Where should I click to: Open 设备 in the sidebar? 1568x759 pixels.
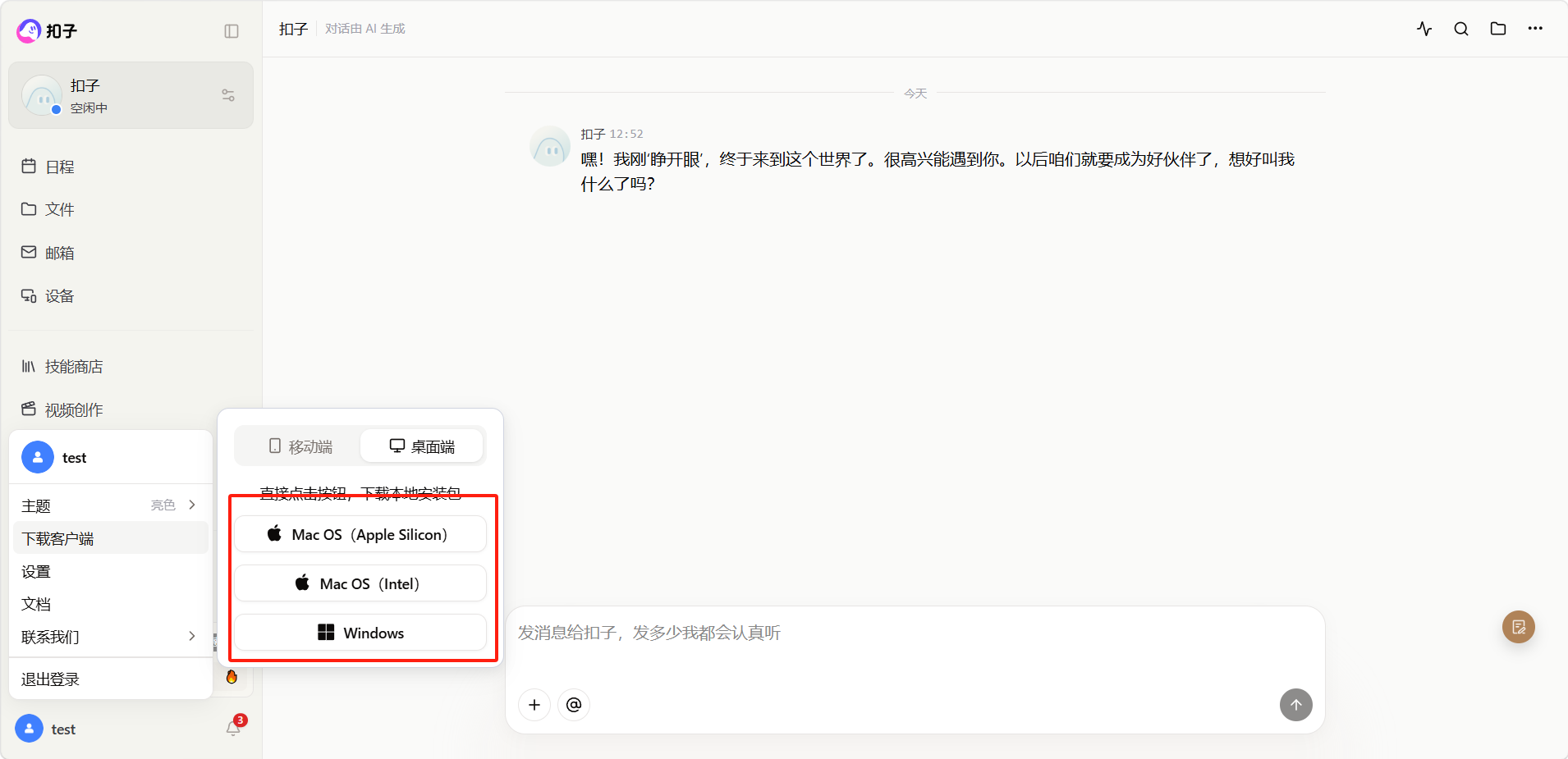tap(131, 295)
